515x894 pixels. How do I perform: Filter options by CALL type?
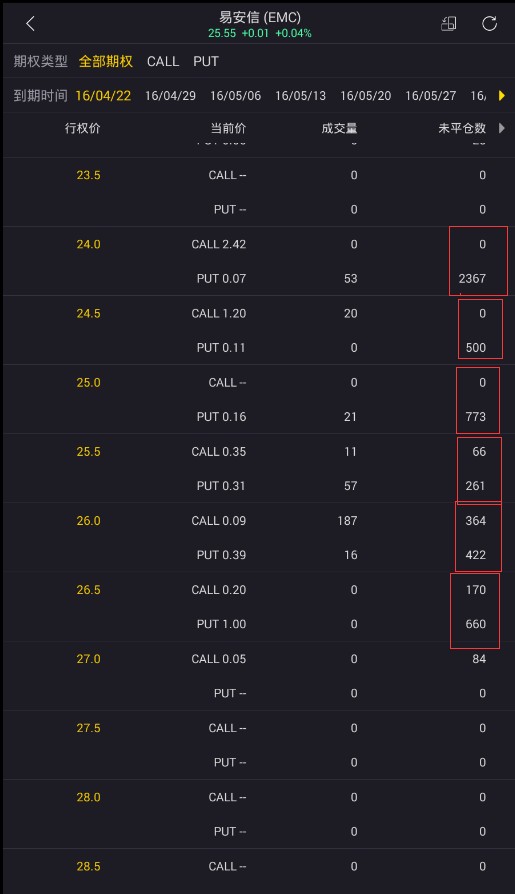click(x=163, y=62)
